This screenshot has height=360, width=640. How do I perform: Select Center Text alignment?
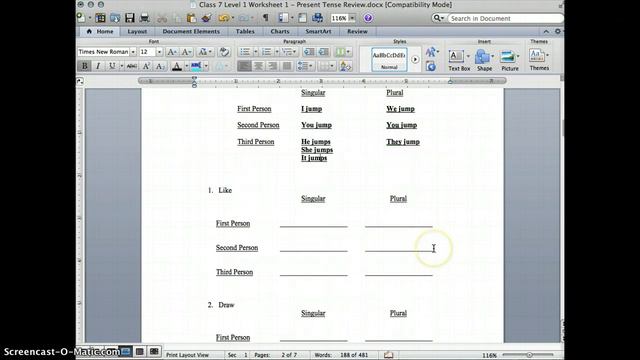point(259,66)
